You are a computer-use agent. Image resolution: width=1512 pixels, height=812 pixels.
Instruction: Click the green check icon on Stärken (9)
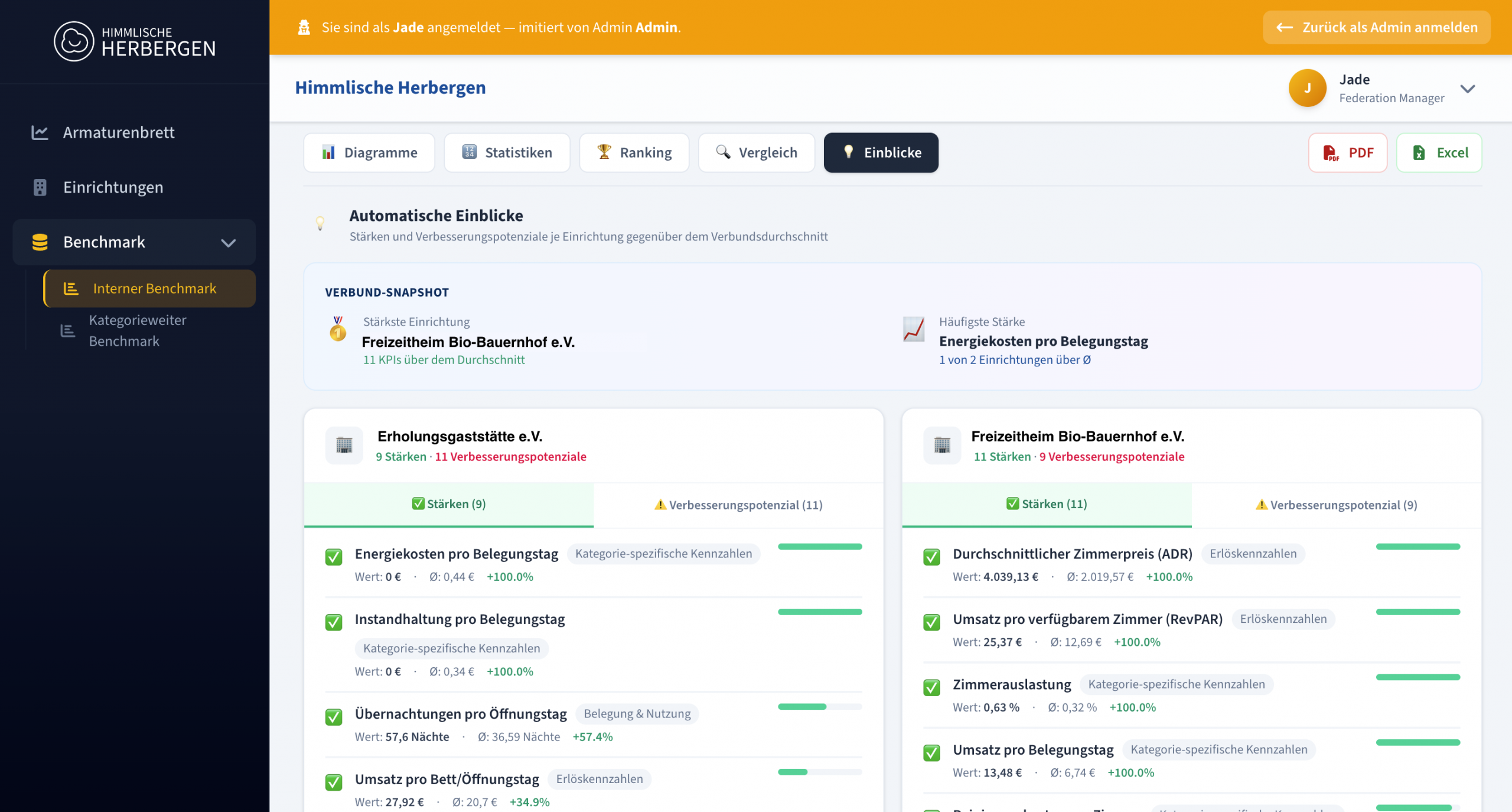pos(418,504)
